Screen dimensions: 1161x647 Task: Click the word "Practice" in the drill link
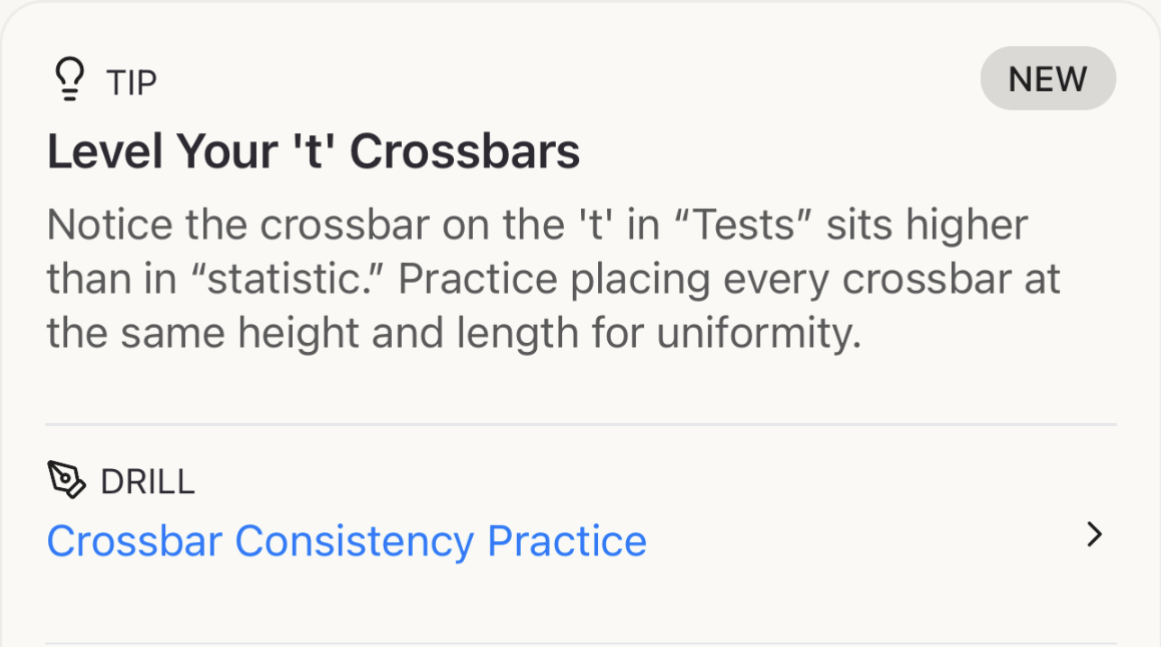pos(566,541)
